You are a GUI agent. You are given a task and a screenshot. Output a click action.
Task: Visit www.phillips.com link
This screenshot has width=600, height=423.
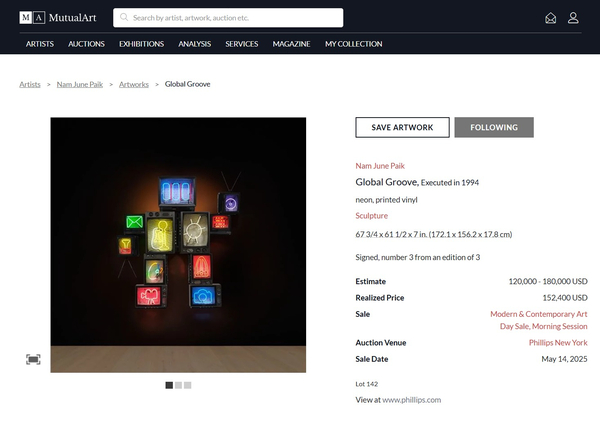click(411, 399)
